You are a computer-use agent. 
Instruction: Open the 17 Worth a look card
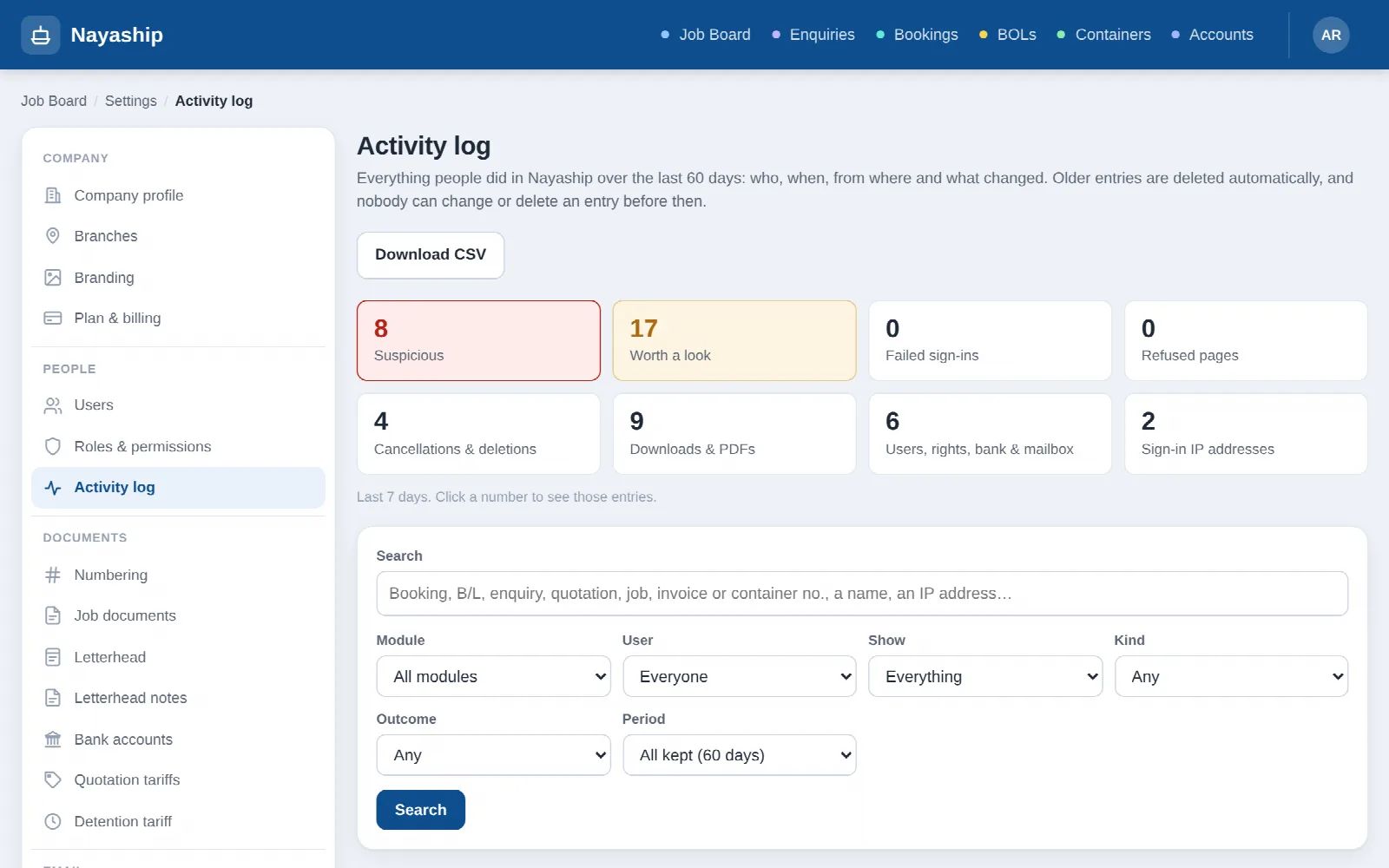click(734, 340)
